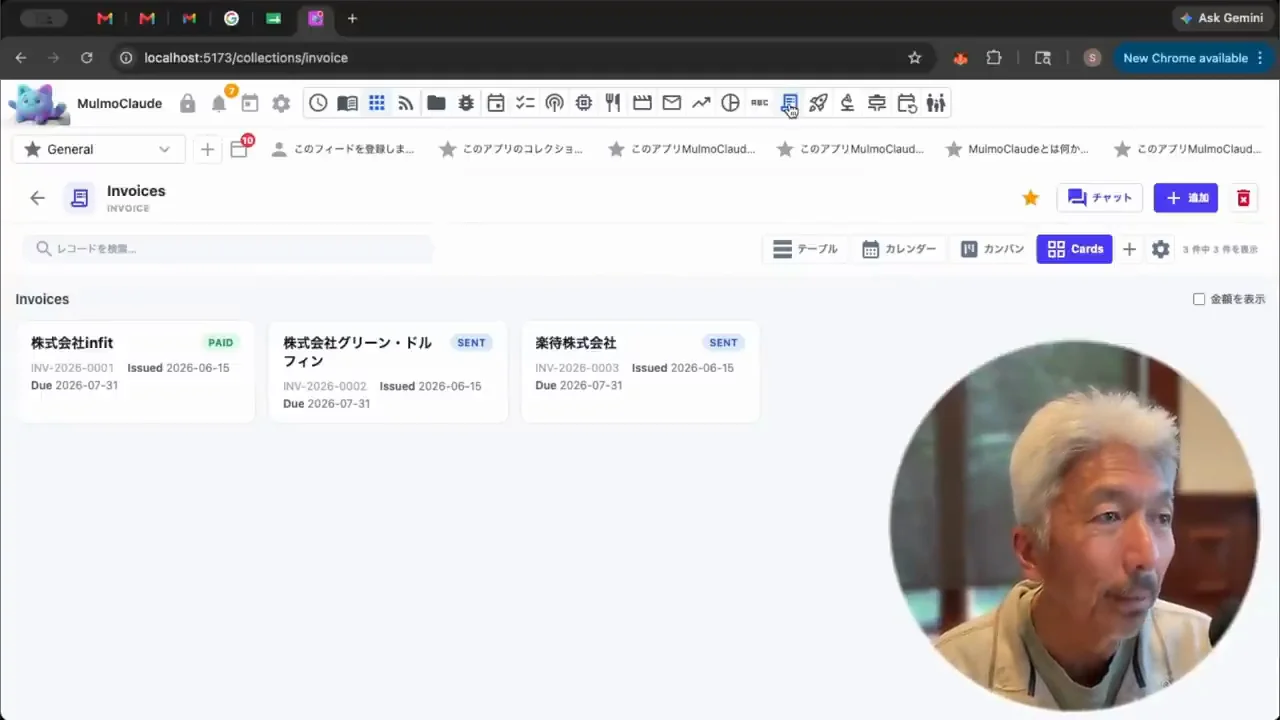The width and height of the screenshot is (1280, 720).
Task: Click the red trash delete button
Action: (x=1243, y=198)
